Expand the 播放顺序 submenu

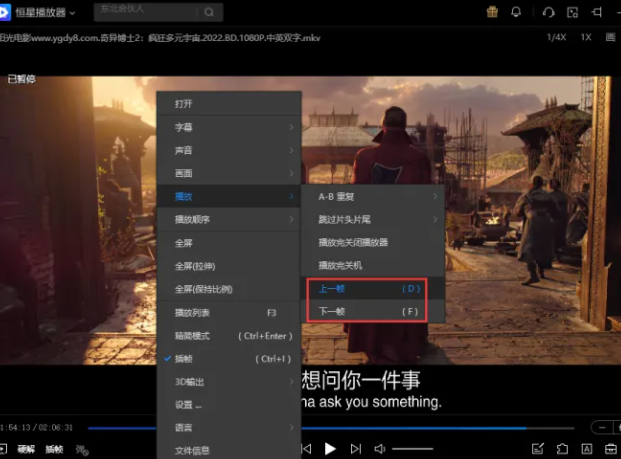(x=229, y=219)
